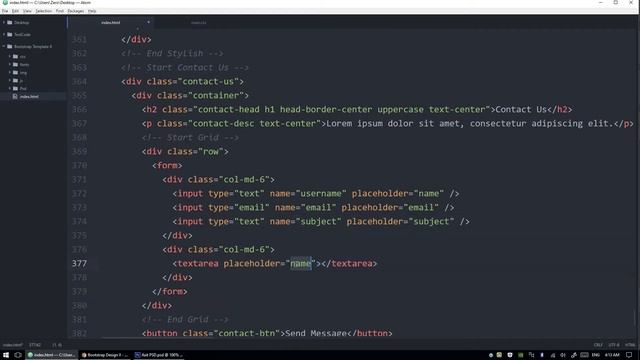Open the Edit menu
640x360 pixels.
[15, 11]
